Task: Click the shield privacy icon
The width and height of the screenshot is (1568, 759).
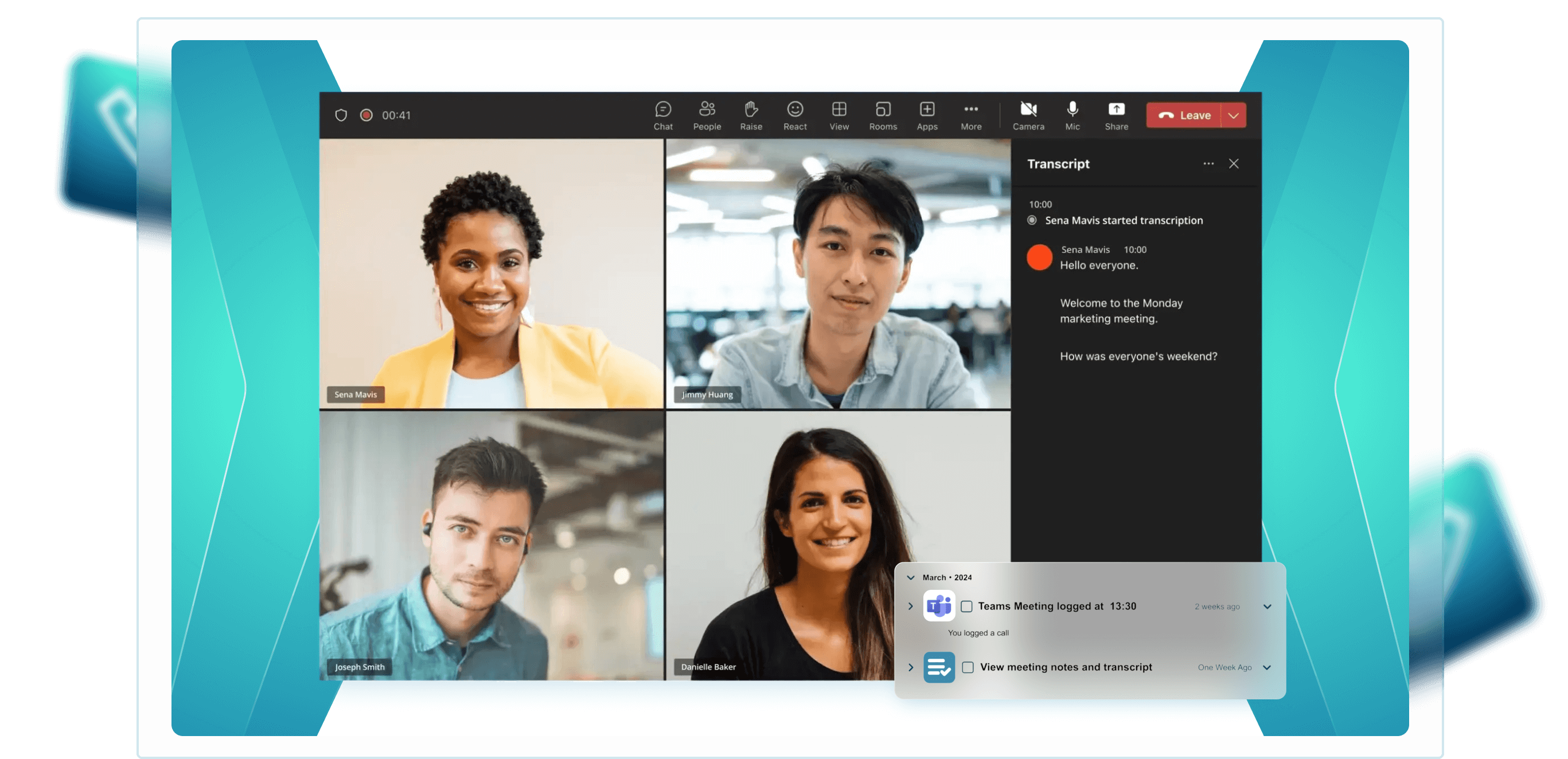Action: pyautogui.click(x=341, y=115)
